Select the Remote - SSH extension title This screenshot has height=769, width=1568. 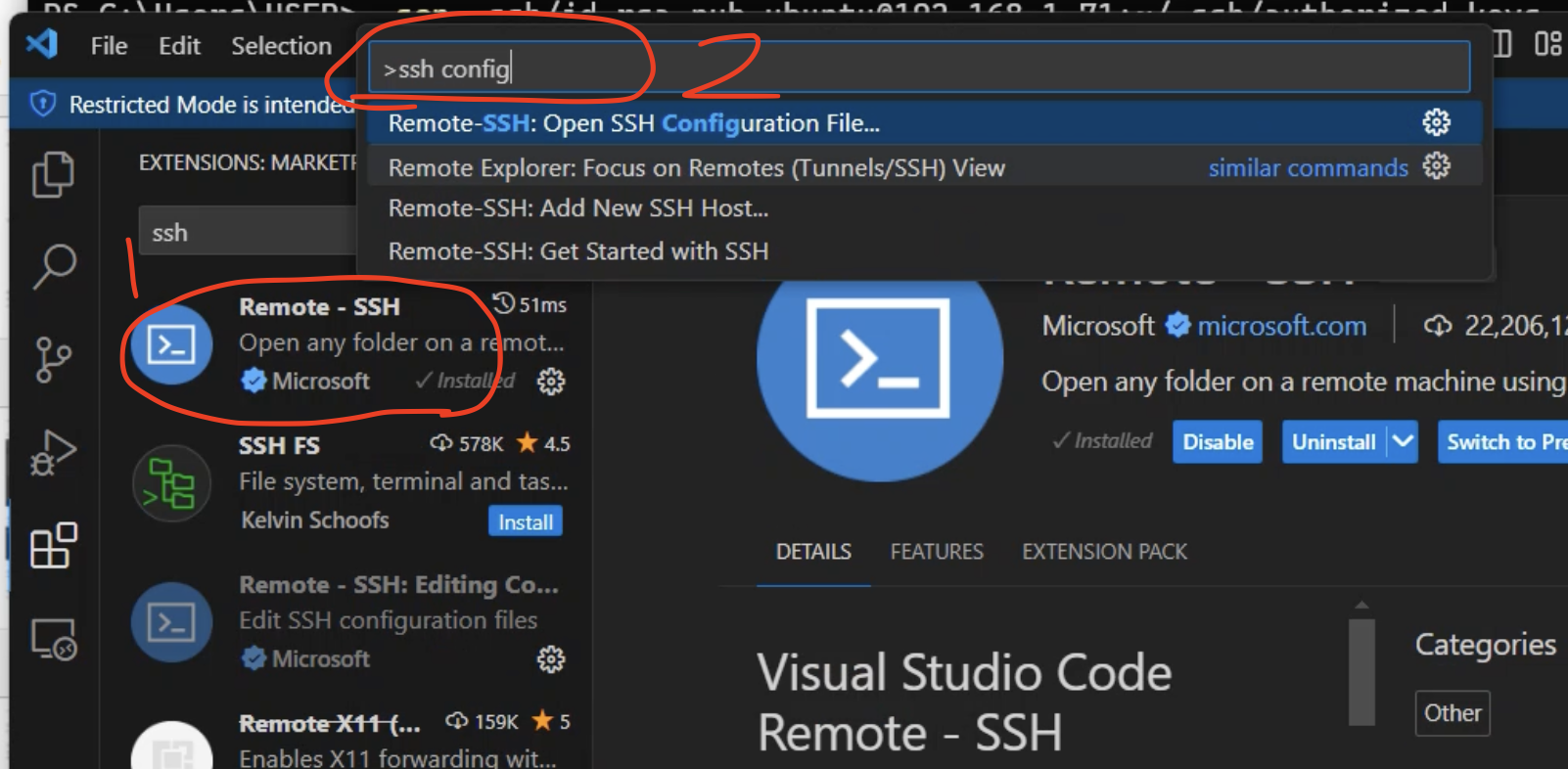tap(319, 306)
